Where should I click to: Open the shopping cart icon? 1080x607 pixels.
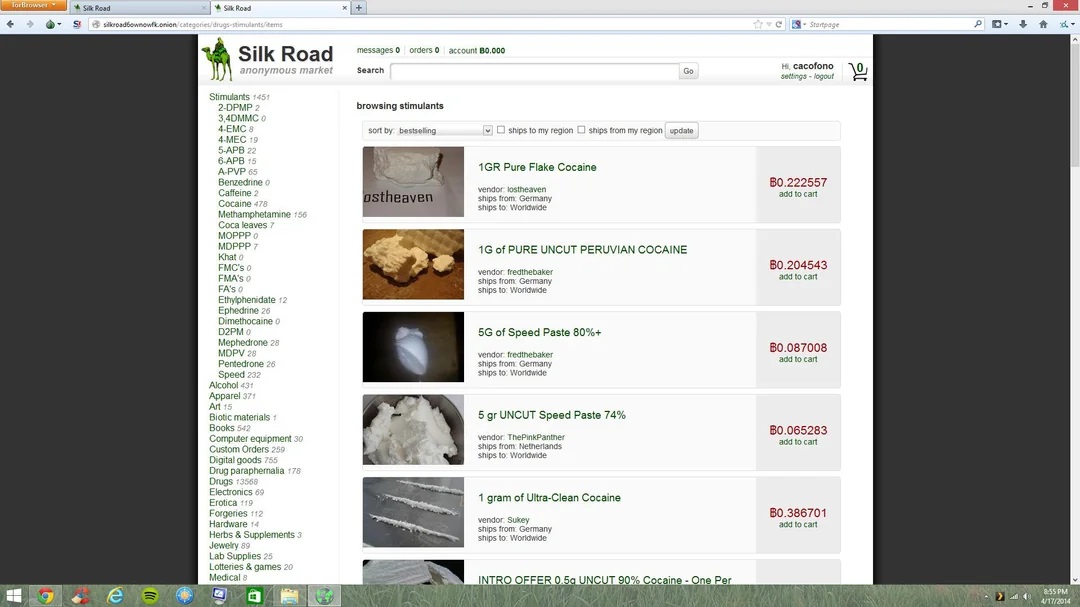[858, 71]
